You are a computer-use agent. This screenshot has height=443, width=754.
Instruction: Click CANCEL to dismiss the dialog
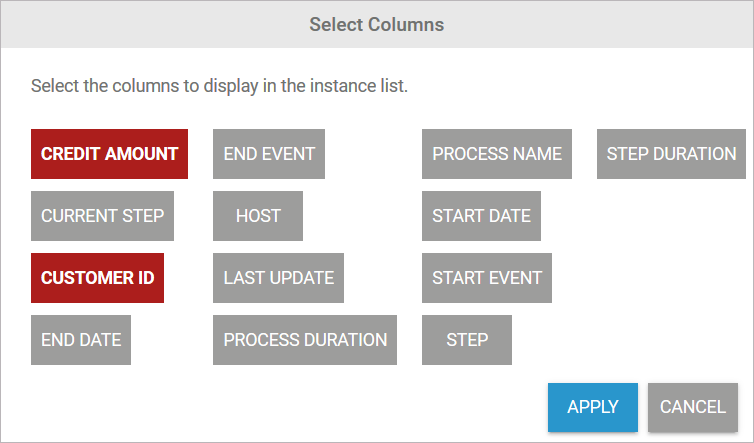point(692,407)
